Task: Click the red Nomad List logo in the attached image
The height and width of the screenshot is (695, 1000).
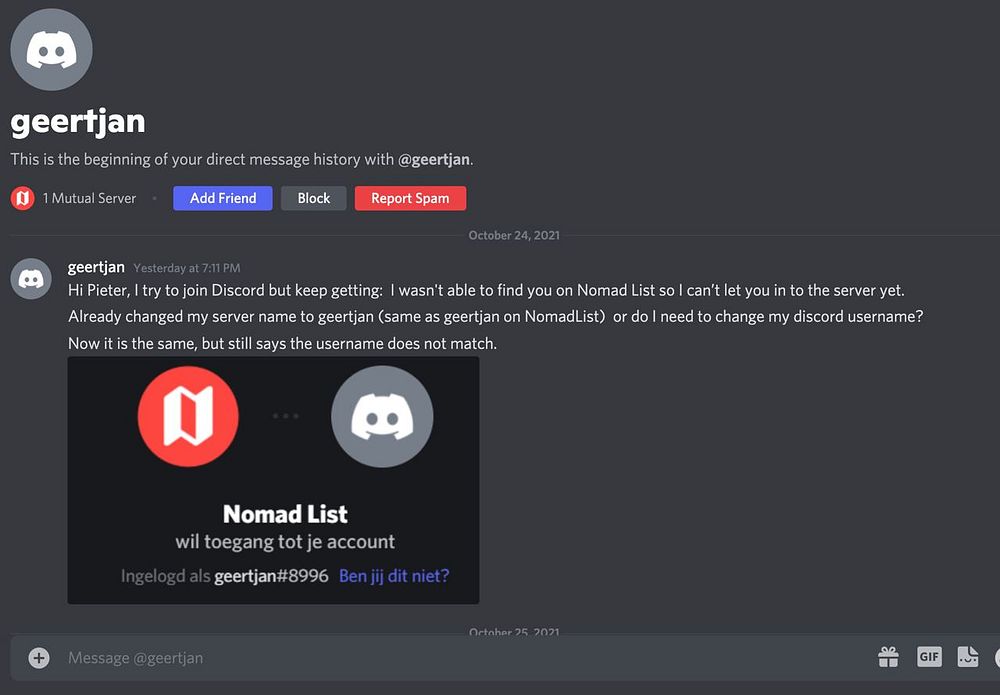Action: [x=188, y=416]
